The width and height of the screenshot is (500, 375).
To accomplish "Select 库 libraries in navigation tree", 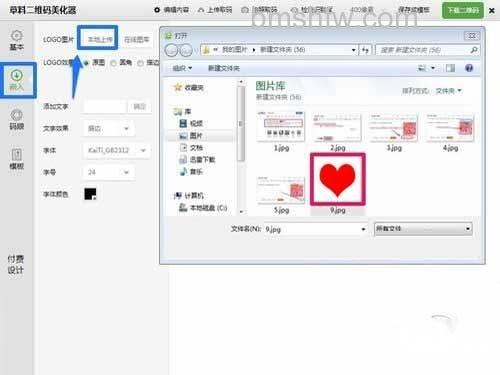I will click(183, 111).
